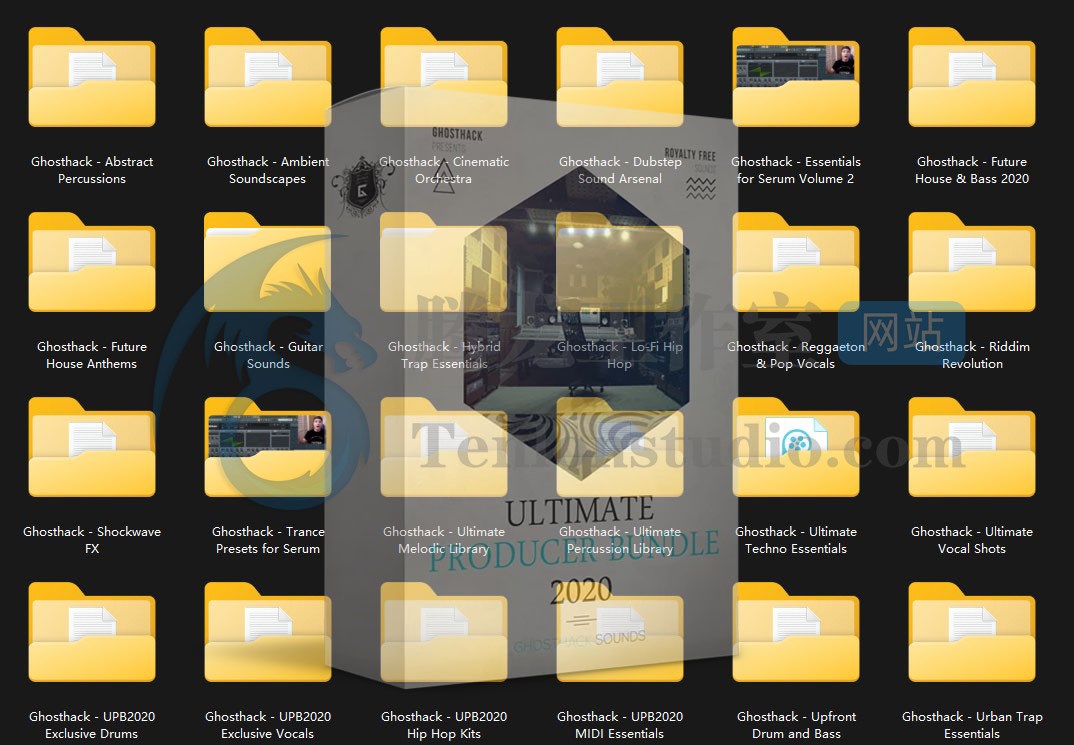Viewport: 1074px width, 745px height.
Task: Click 'Ghosthack - Future House & Bass 2020' name
Action: pyautogui.click(x=972, y=170)
